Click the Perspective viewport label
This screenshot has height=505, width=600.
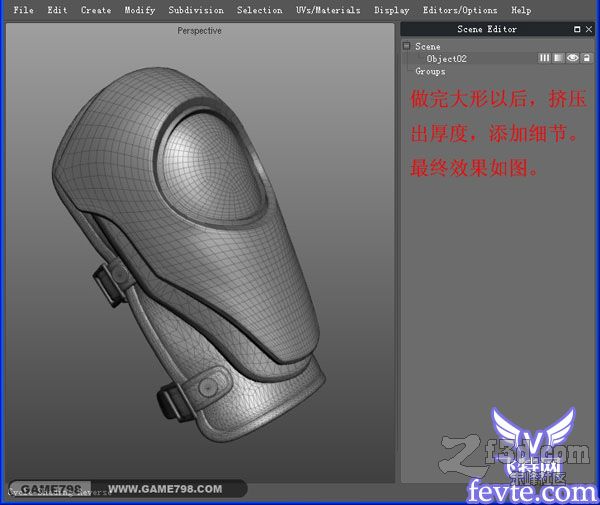[199, 31]
